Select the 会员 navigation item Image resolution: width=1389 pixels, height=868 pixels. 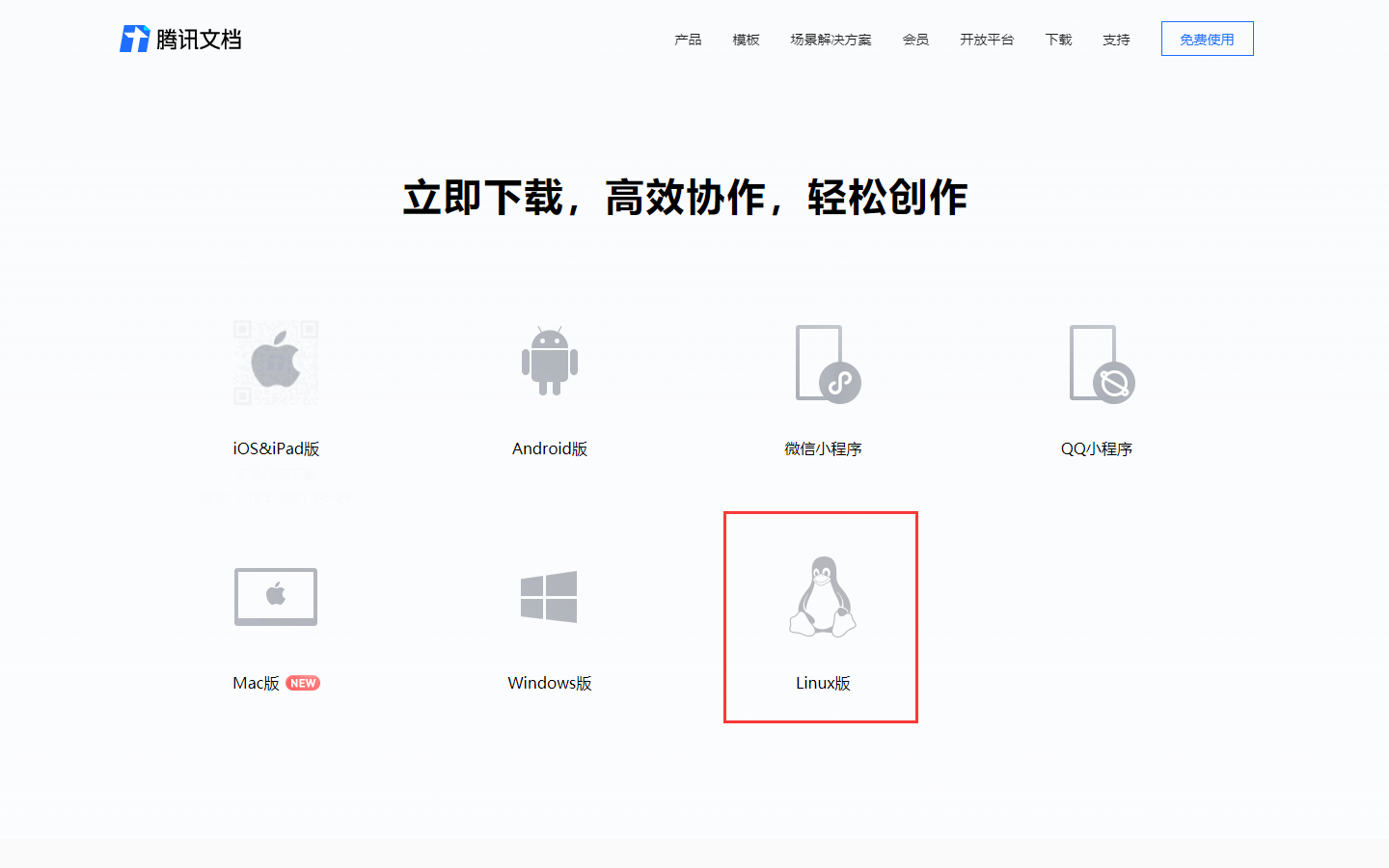tap(915, 40)
